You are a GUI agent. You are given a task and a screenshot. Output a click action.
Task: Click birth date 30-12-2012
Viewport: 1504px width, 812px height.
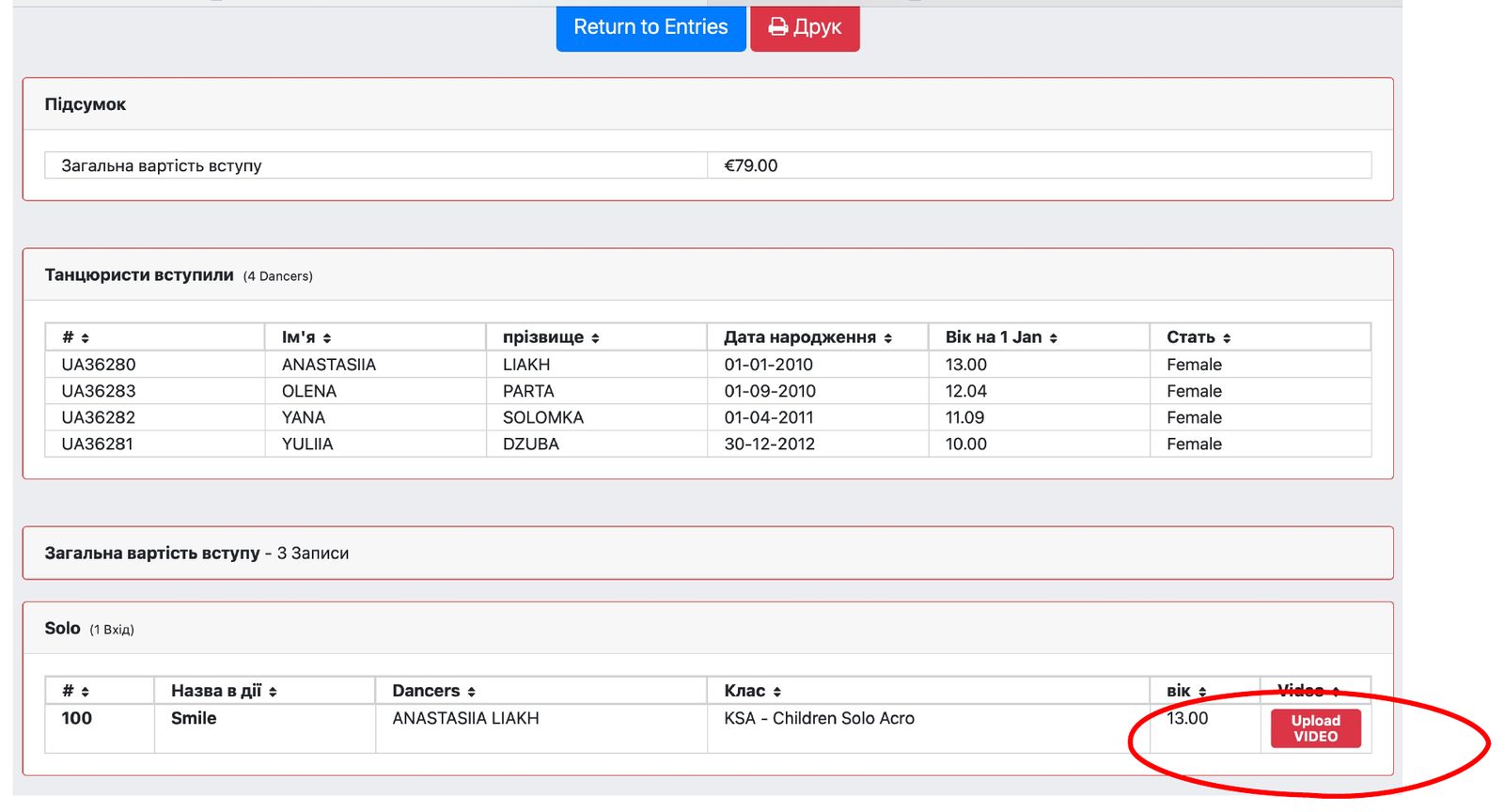pos(770,444)
